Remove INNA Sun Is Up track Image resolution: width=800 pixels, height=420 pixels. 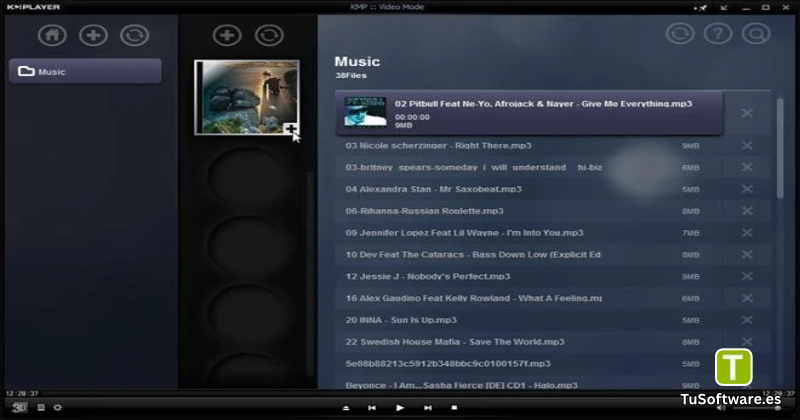coord(747,320)
